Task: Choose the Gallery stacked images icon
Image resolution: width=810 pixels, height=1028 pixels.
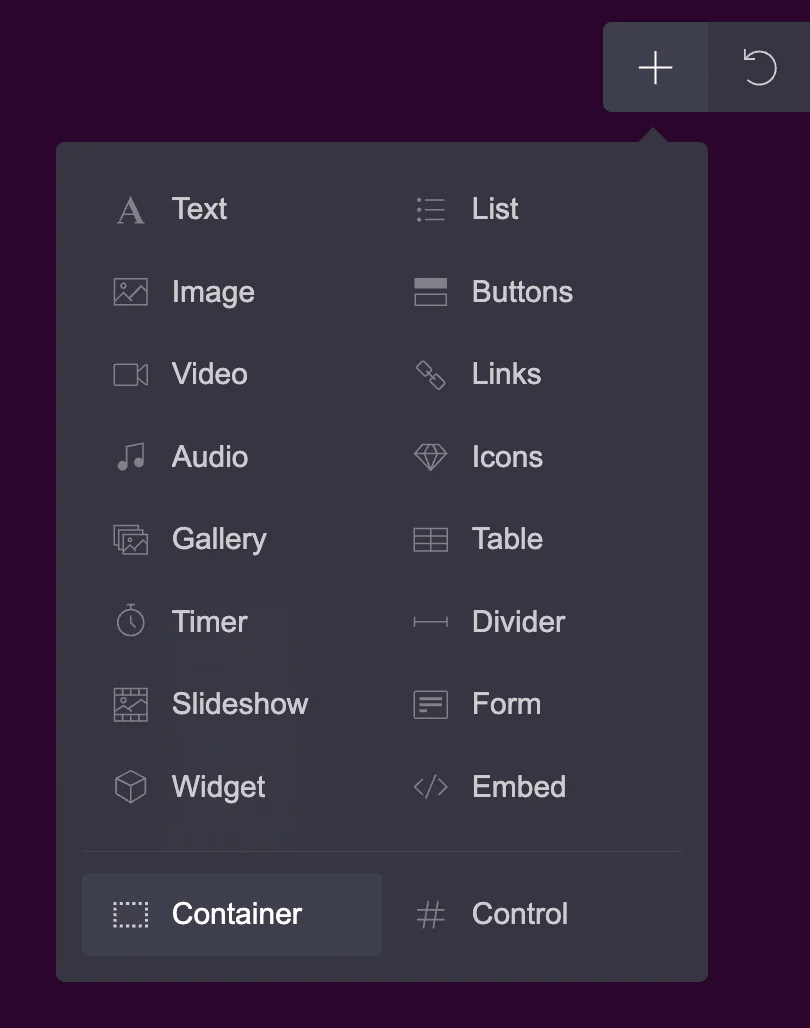Action: click(x=131, y=540)
